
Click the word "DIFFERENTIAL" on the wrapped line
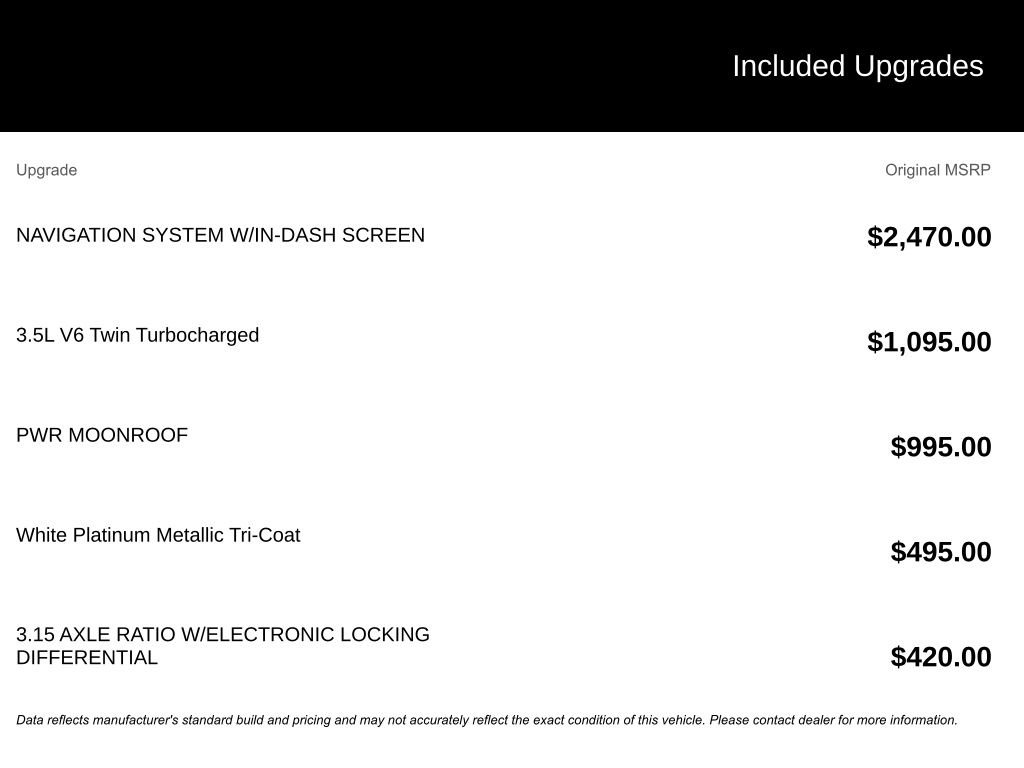87,658
